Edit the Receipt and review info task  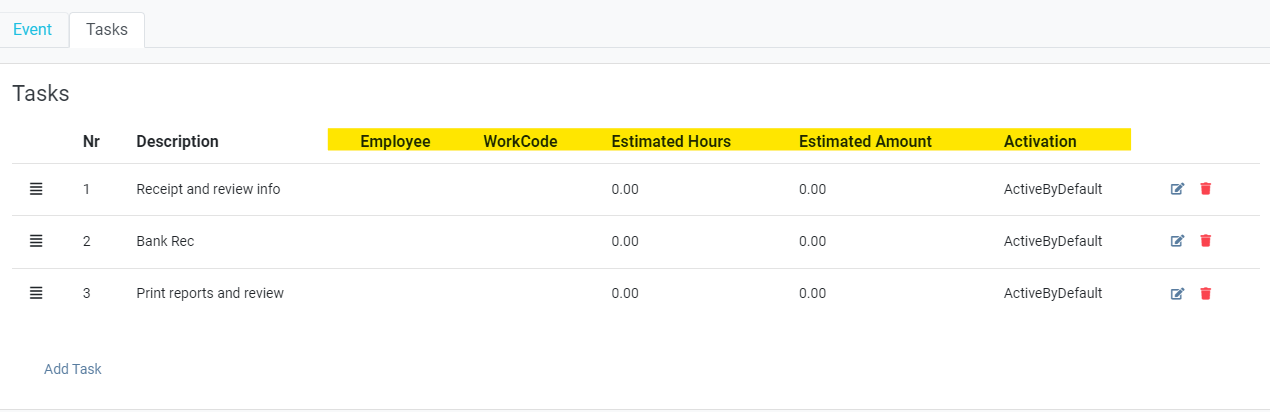1177,189
